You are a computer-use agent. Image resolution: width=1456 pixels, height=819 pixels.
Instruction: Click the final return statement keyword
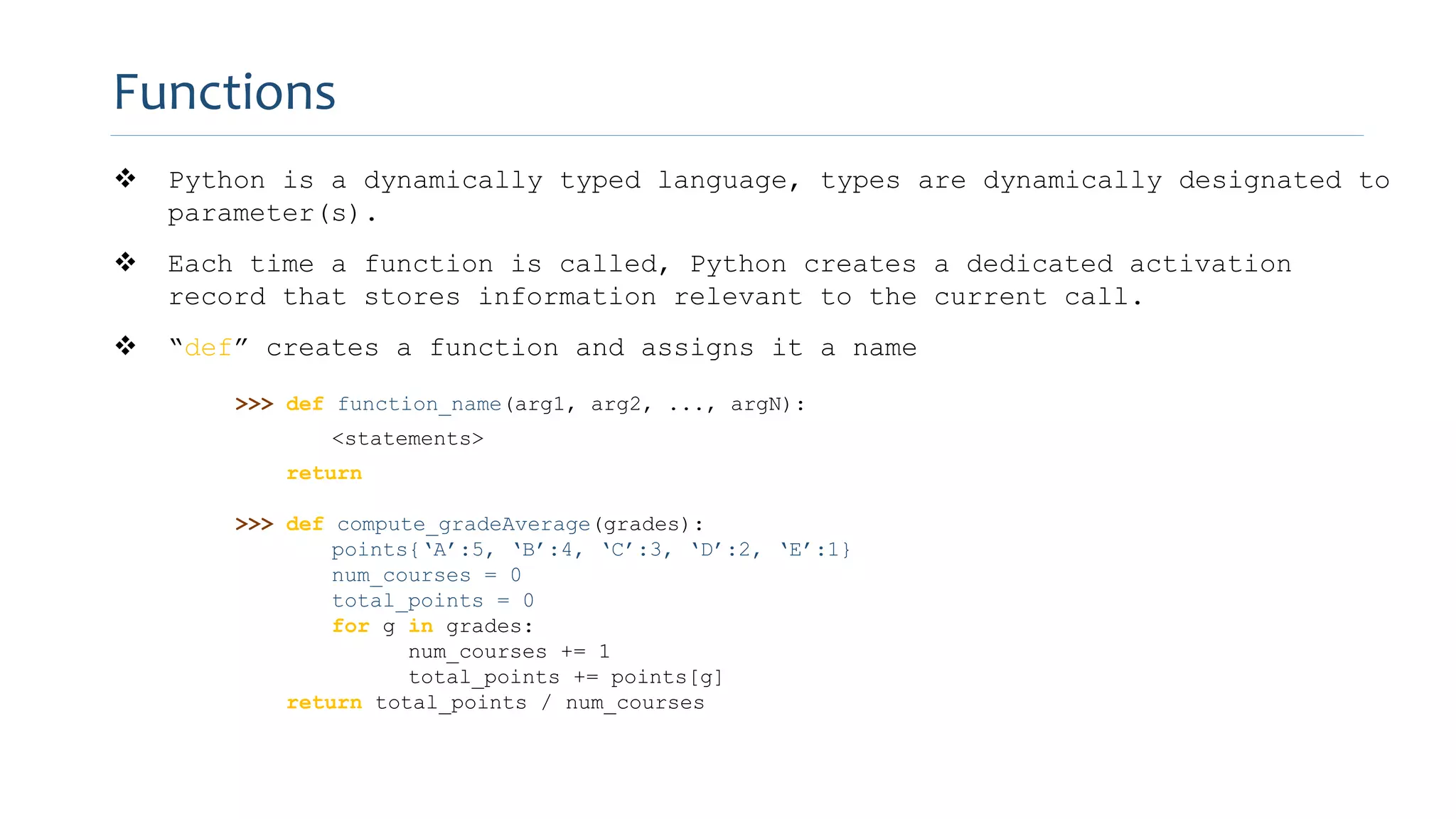[324, 703]
